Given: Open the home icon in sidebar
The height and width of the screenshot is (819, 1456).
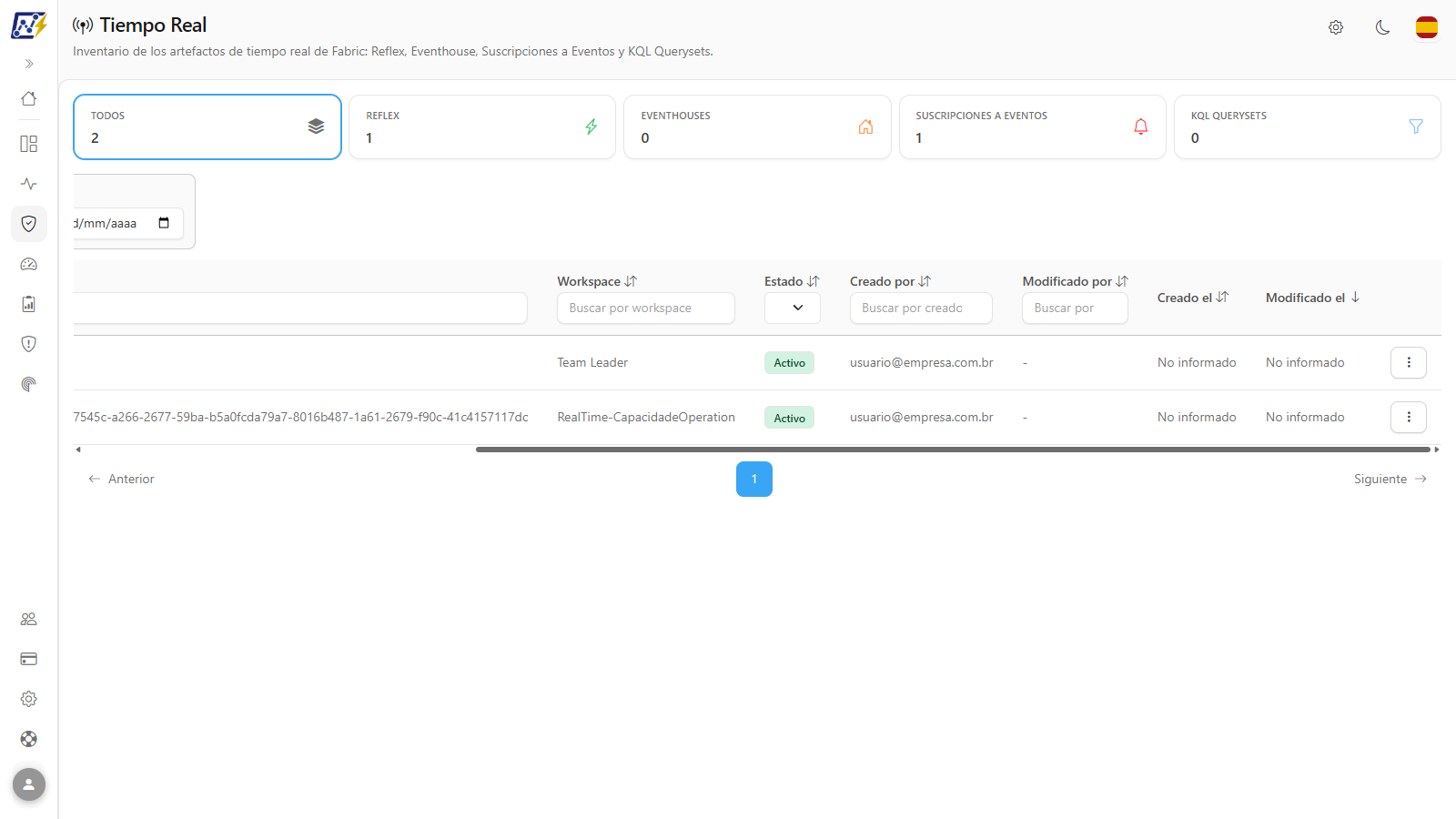Looking at the screenshot, I should tap(29, 98).
